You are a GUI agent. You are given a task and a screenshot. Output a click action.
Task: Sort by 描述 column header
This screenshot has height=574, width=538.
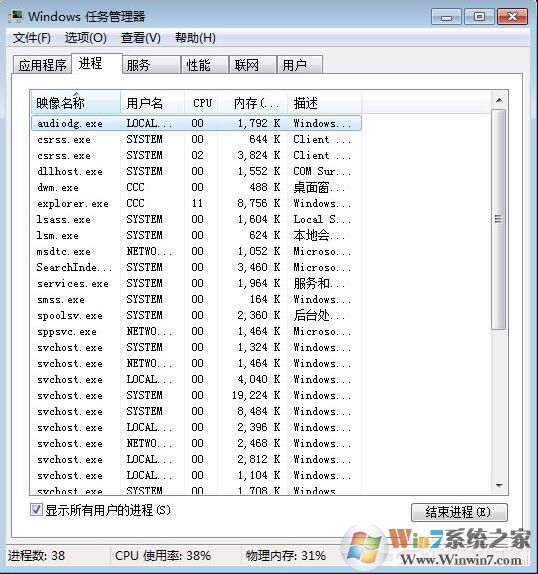point(325,103)
